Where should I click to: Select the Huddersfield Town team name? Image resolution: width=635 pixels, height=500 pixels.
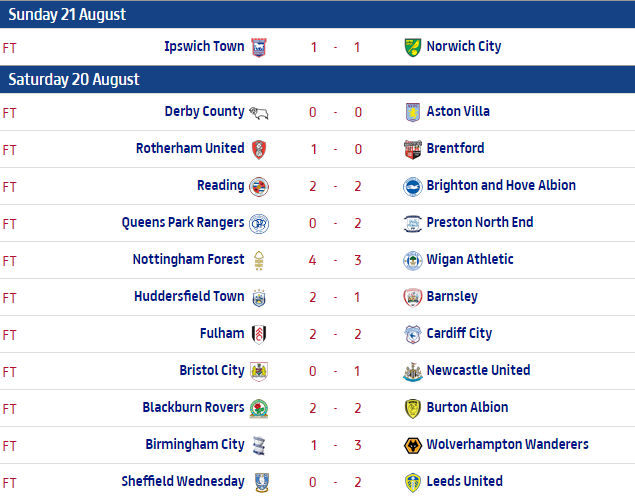click(x=189, y=297)
